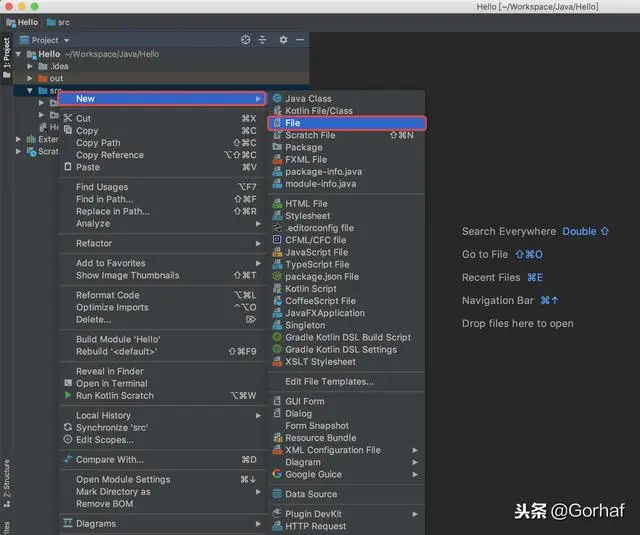The width and height of the screenshot is (640, 535).
Task: Click the TypeScript File icon
Action: point(277,264)
